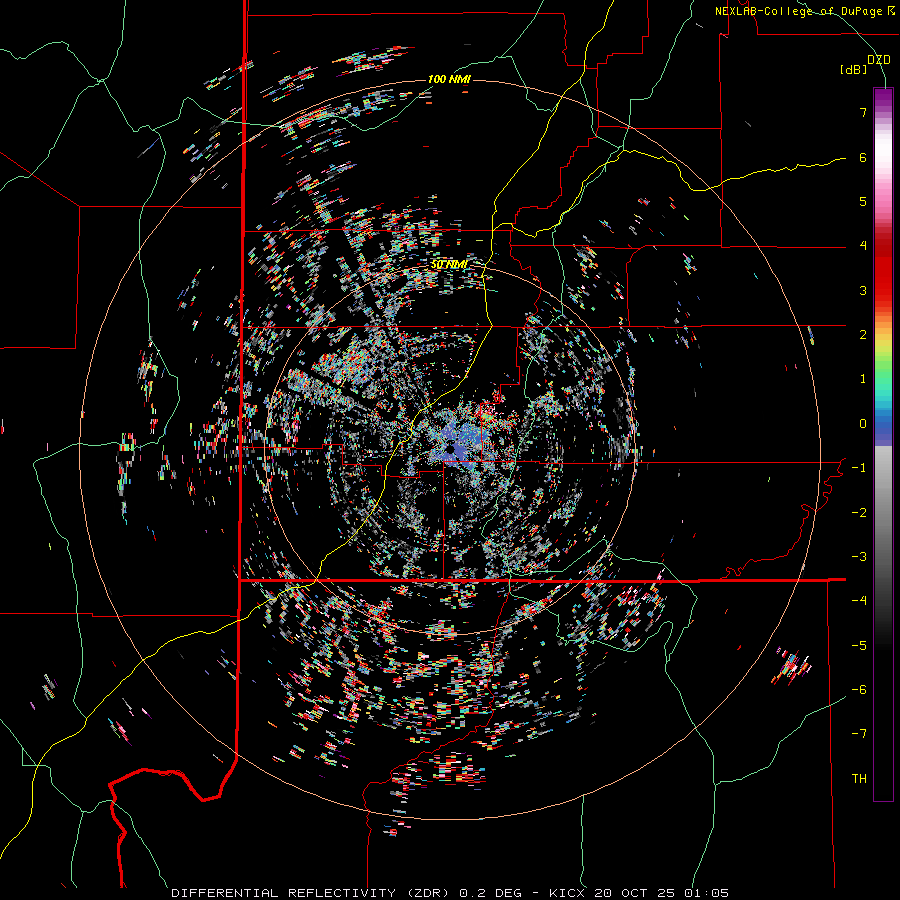Image resolution: width=900 pixels, height=900 pixels.
Task: Click the positive 1 value on the ZDR scale
Action: [863, 379]
